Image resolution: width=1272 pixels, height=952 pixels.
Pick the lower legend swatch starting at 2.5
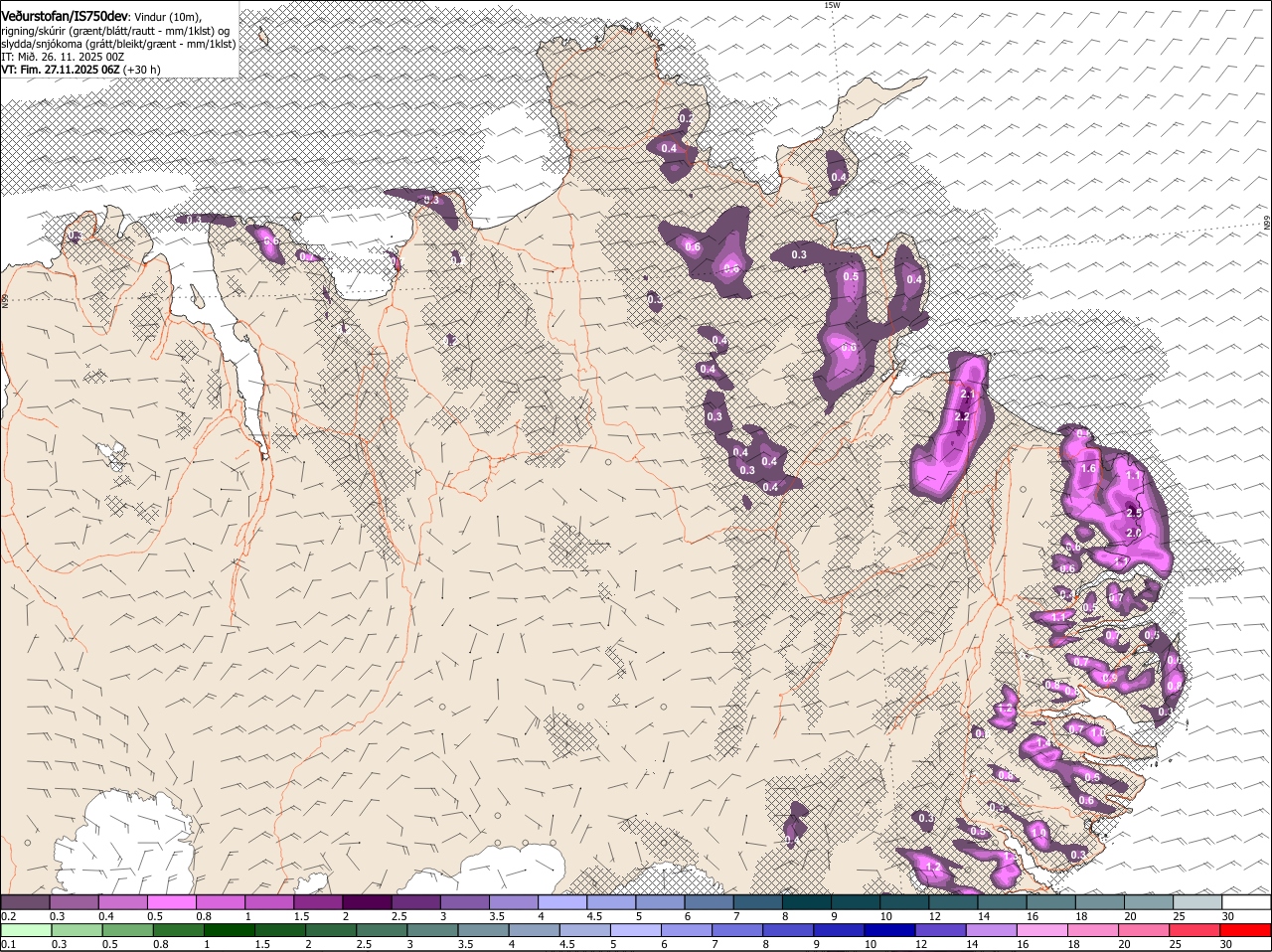pyautogui.click(x=382, y=931)
